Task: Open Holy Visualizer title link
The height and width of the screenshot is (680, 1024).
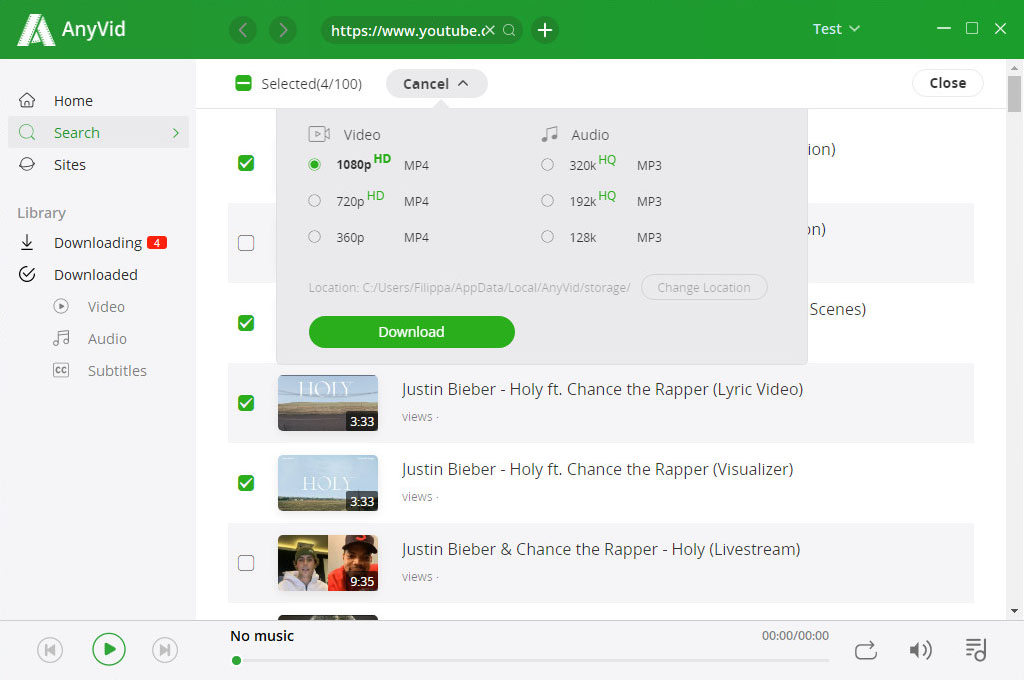Action: pyautogui.click(x=597, y=470)
